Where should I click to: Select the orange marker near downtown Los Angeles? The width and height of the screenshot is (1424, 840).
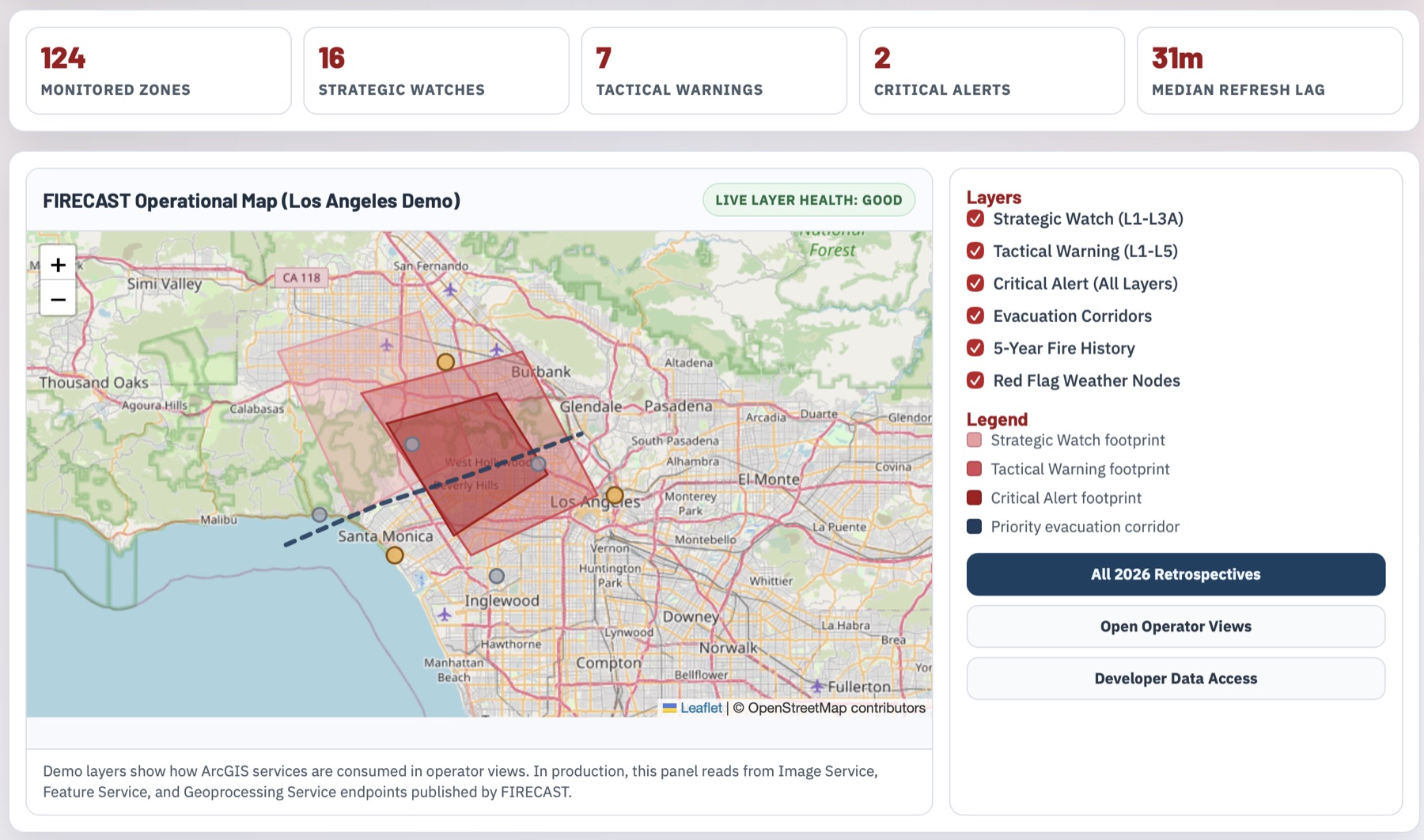(x=615, y=496)
